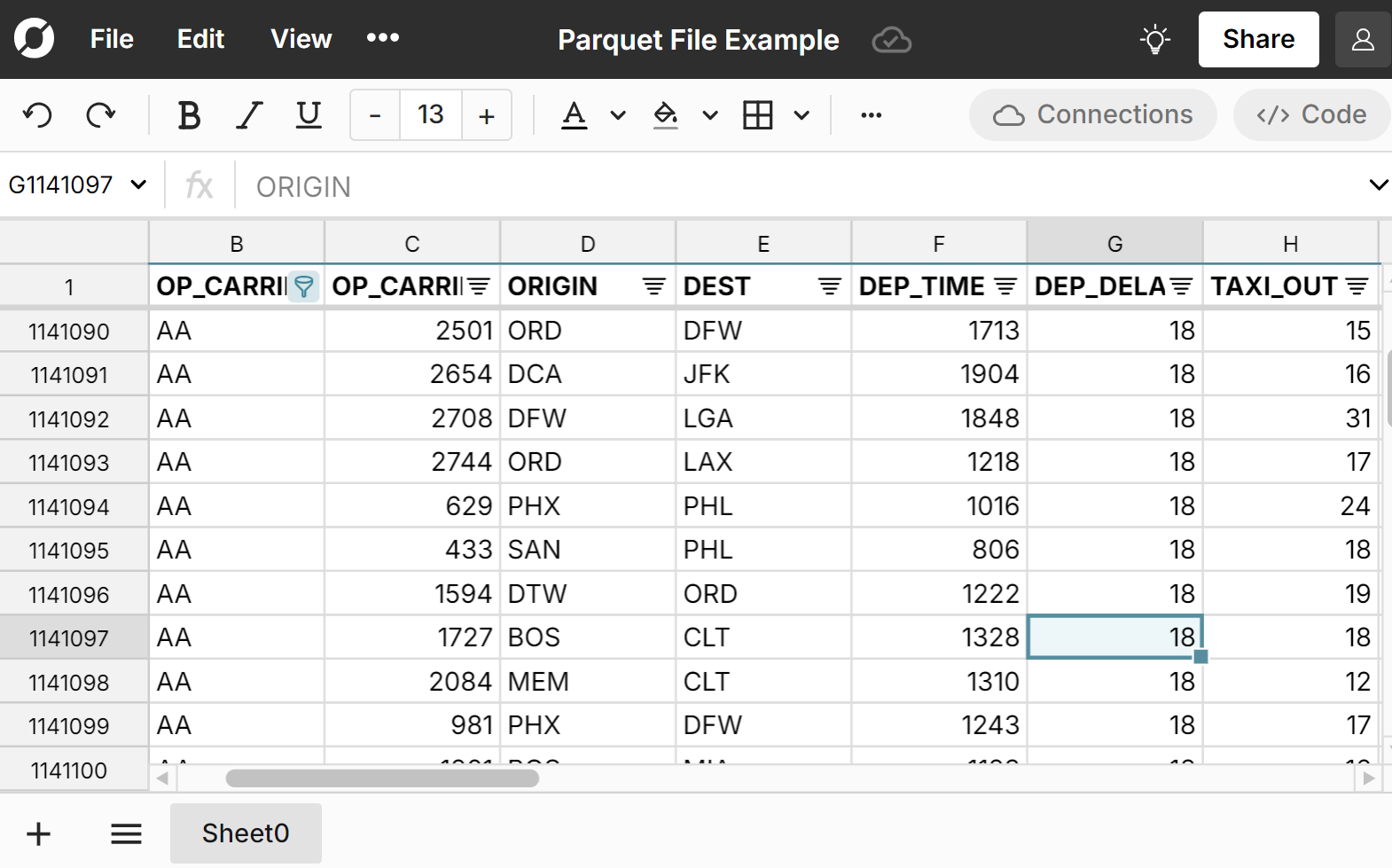Switch to the Sheet0 tab
The height and width of the screenshot is (868, 1392).
pos(246,833)
